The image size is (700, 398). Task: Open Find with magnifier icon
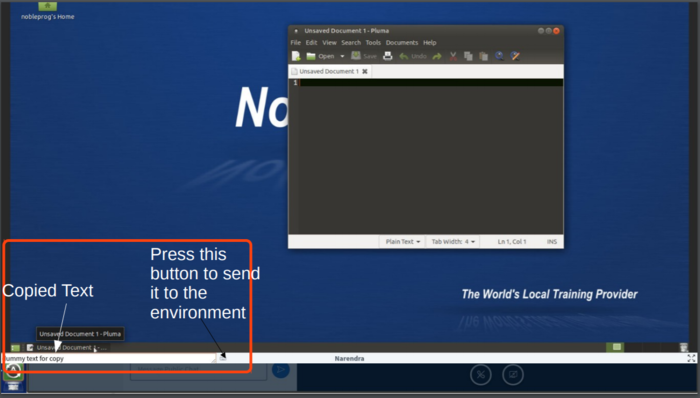pyautogui.click(x=500, y=56)
